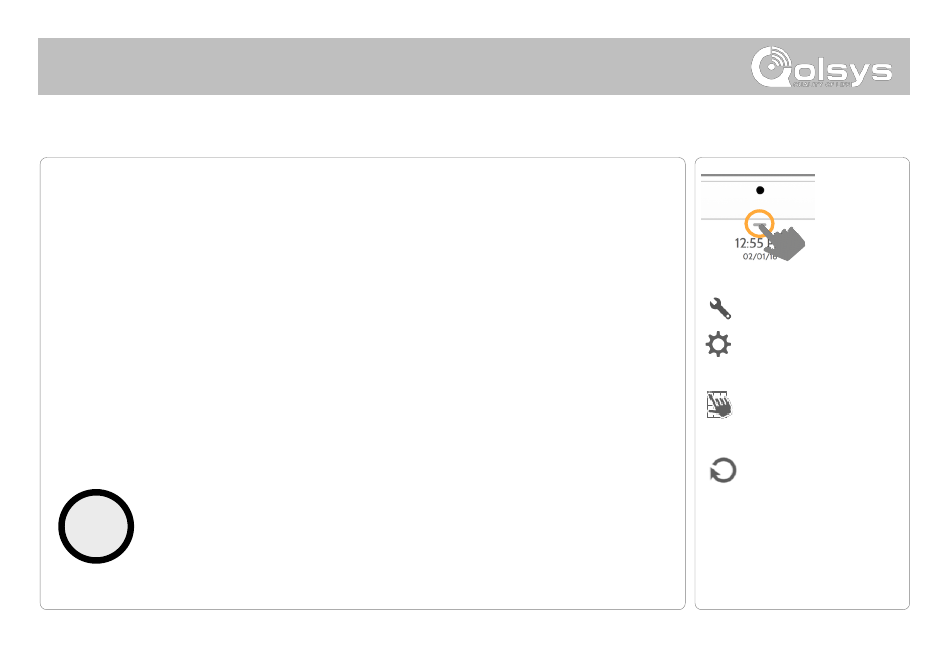950x659 pixels.
Task: Tap the small black camera dot
Action: click(760, 190)
